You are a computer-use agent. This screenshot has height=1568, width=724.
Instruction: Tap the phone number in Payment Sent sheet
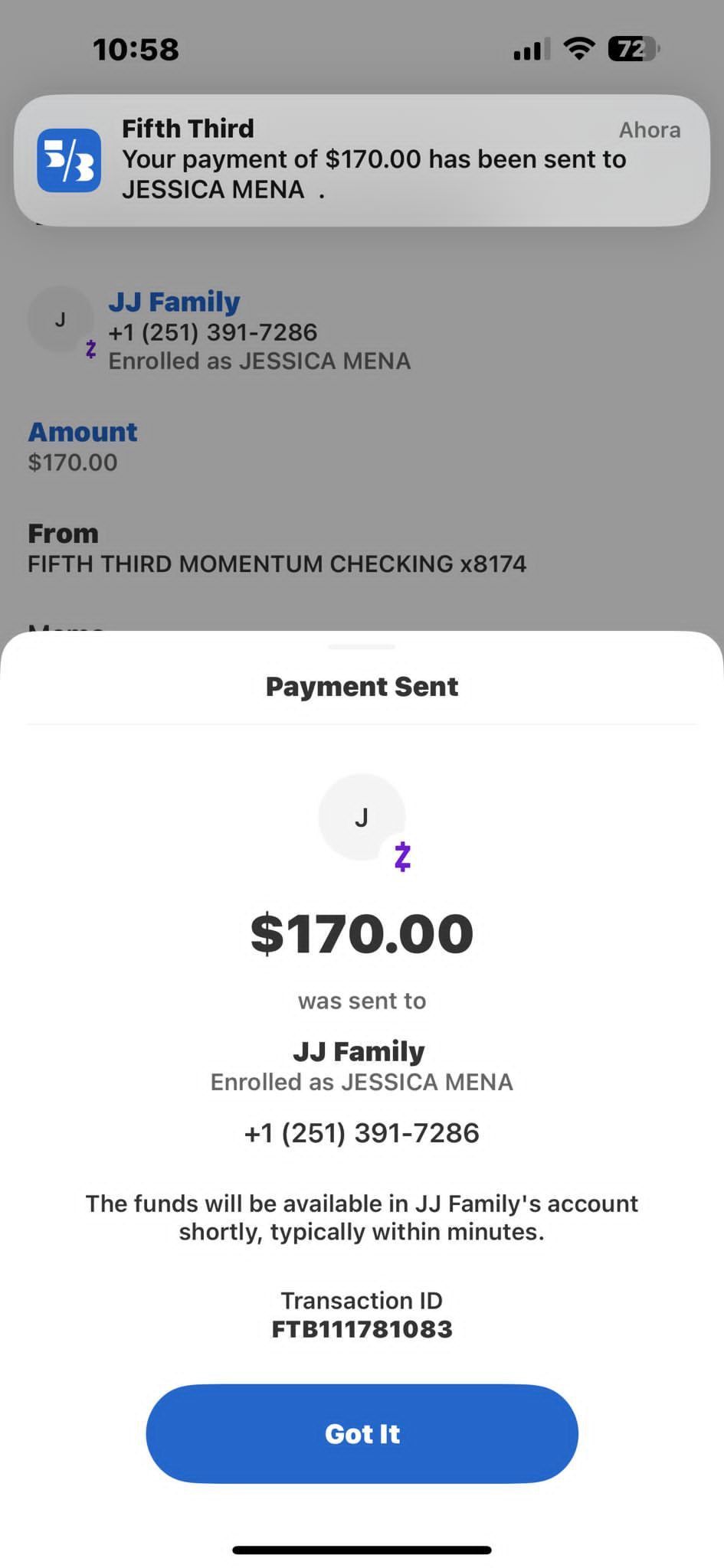pos(362,1132)
